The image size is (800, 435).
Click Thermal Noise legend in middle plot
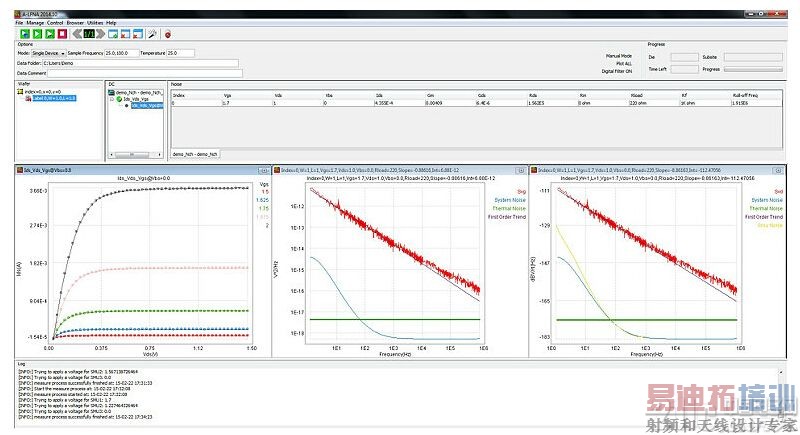(x=509, y=208)
